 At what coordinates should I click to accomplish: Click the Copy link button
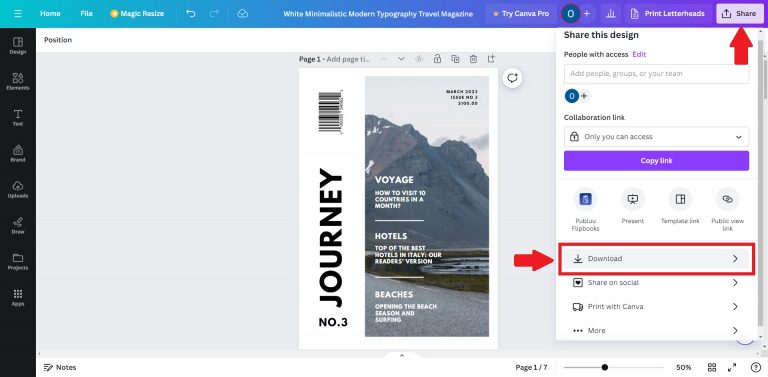[656, 161]
